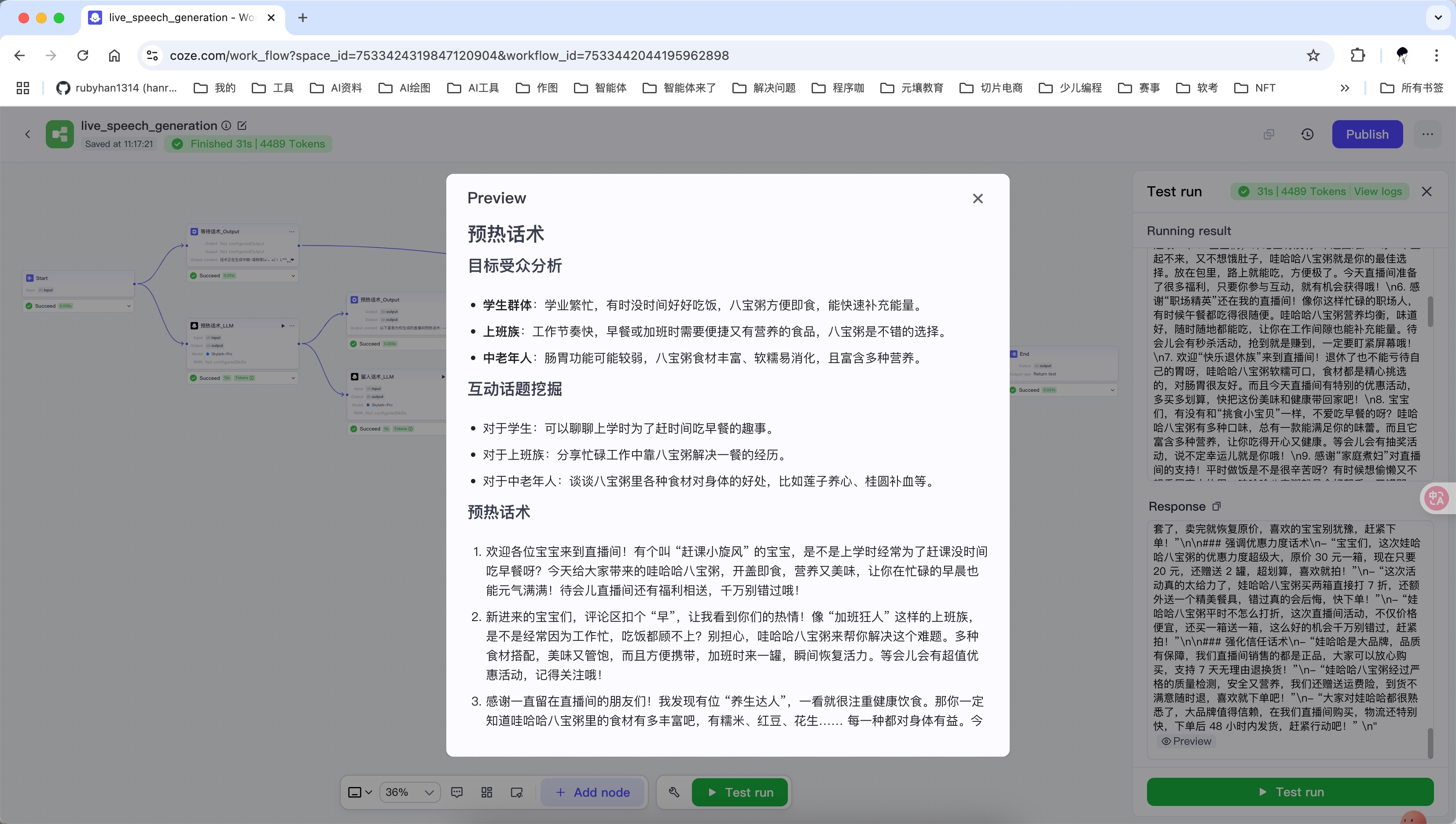Screen dimensions: 1456x824
Task: Open the more options menu next to Publish
Action: pyautogui.click(x=1428, y=134)
